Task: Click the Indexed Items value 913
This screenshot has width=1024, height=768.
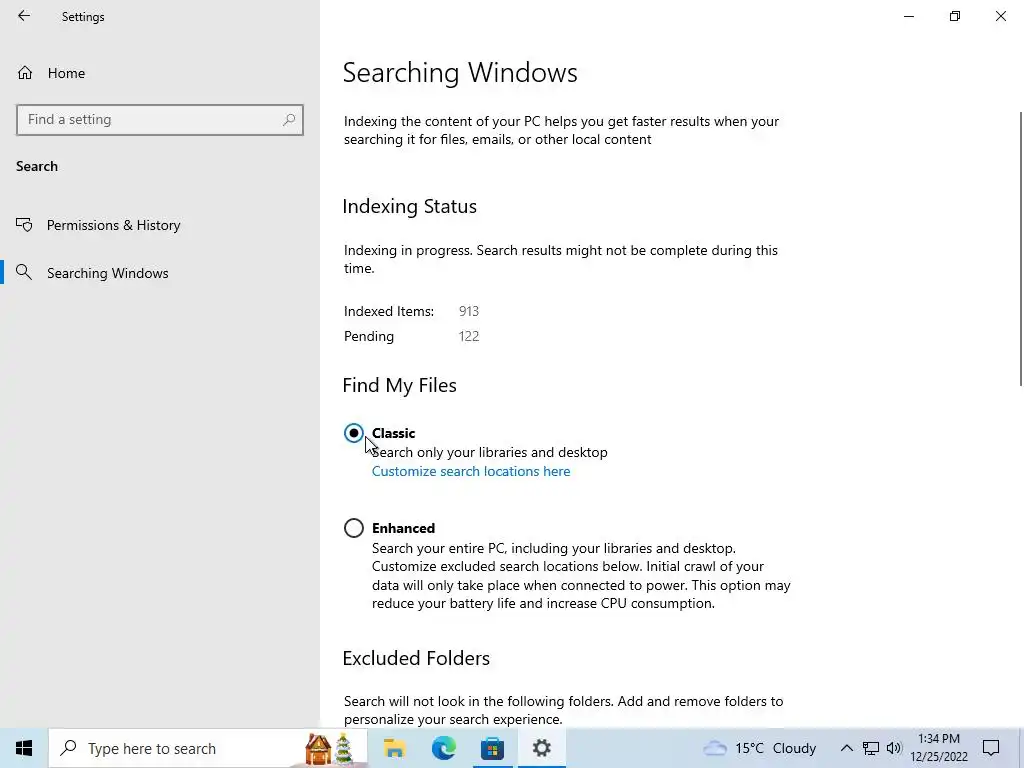Action: (469, 312)
